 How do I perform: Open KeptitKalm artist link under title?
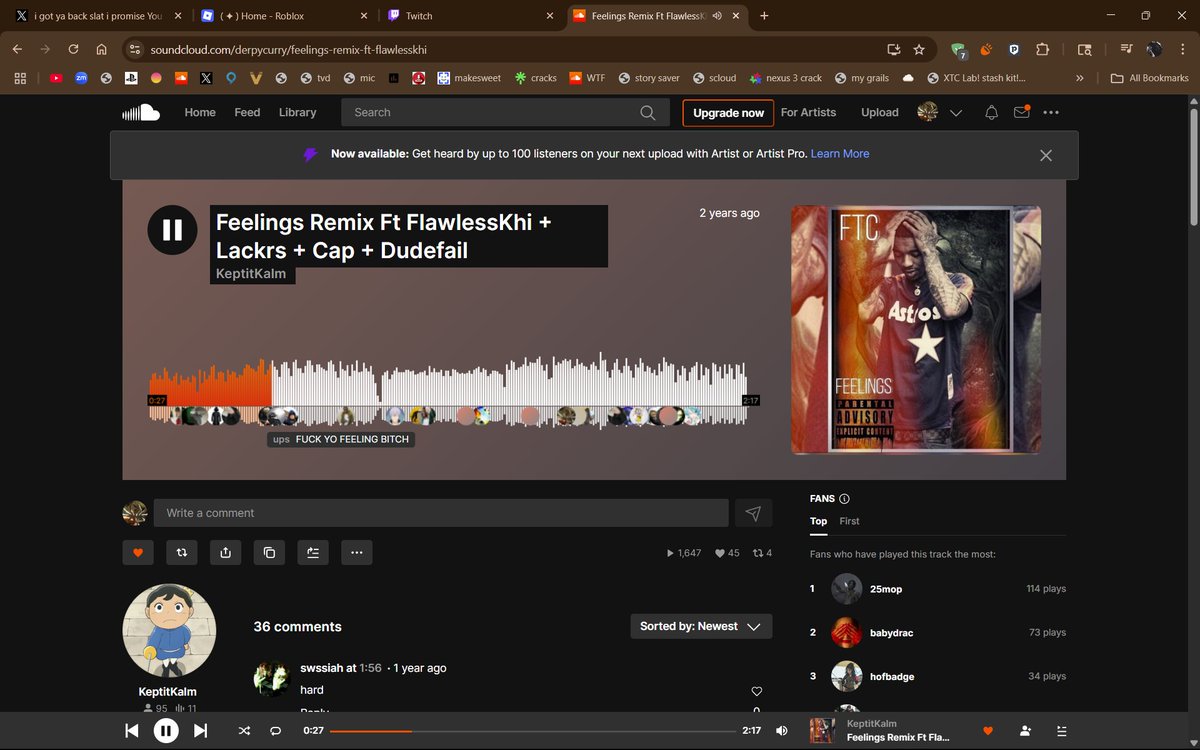coord(251,273)
